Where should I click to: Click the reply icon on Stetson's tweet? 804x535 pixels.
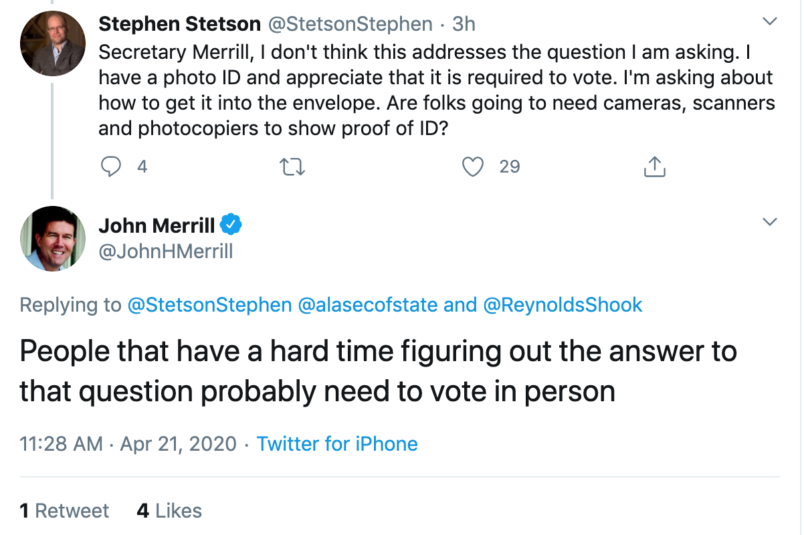click(112, 167)
